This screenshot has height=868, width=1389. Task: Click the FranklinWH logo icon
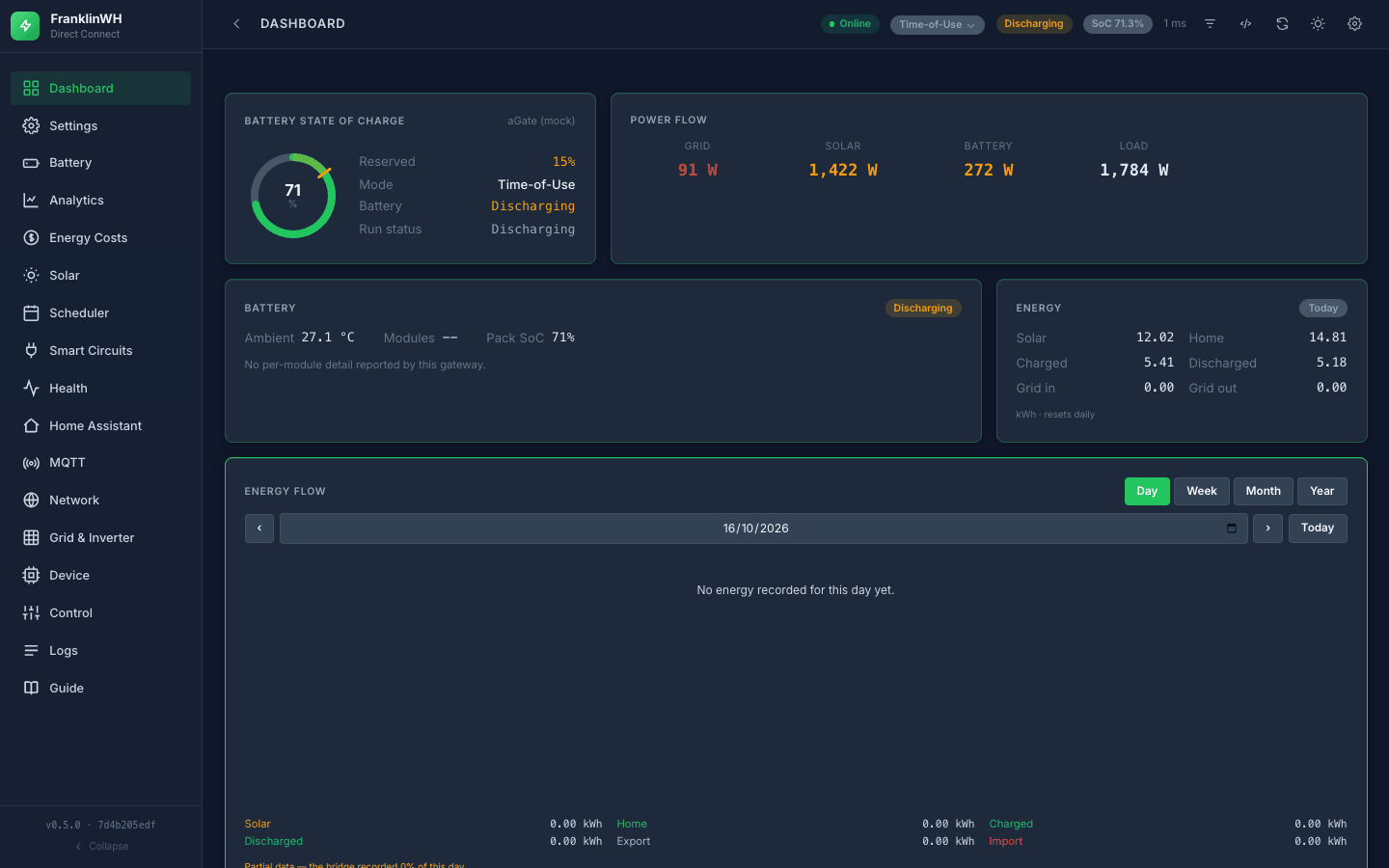(x=25, y=26)
